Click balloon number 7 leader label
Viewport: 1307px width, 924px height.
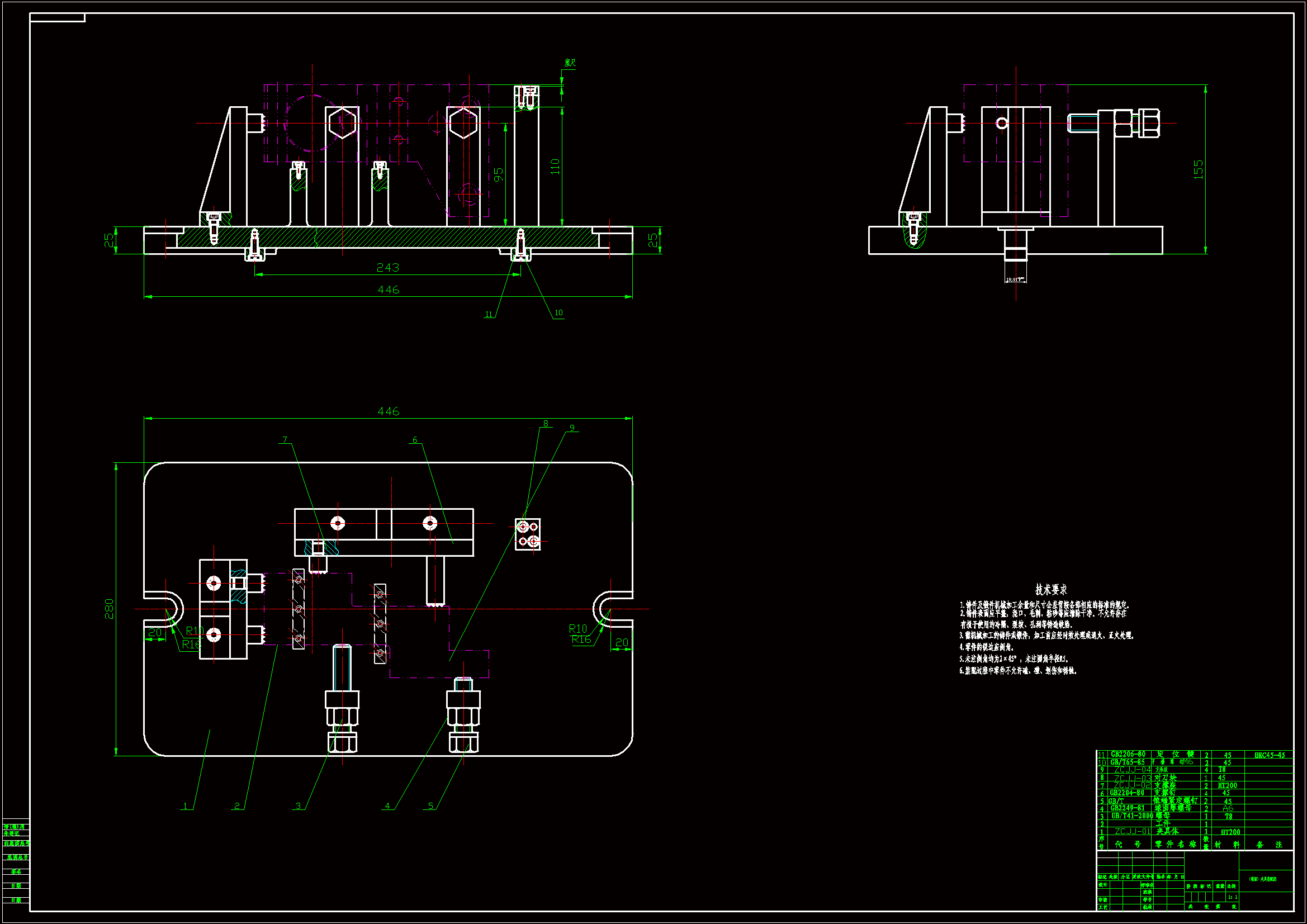(x=285, y=439)
